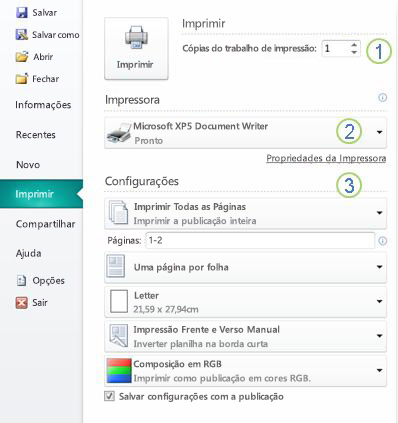Click Inverter planilha na borda curta text
Image resolution: width=398 pixels, height=423 pixels.
pyautogui.click(x=201, y=344)
